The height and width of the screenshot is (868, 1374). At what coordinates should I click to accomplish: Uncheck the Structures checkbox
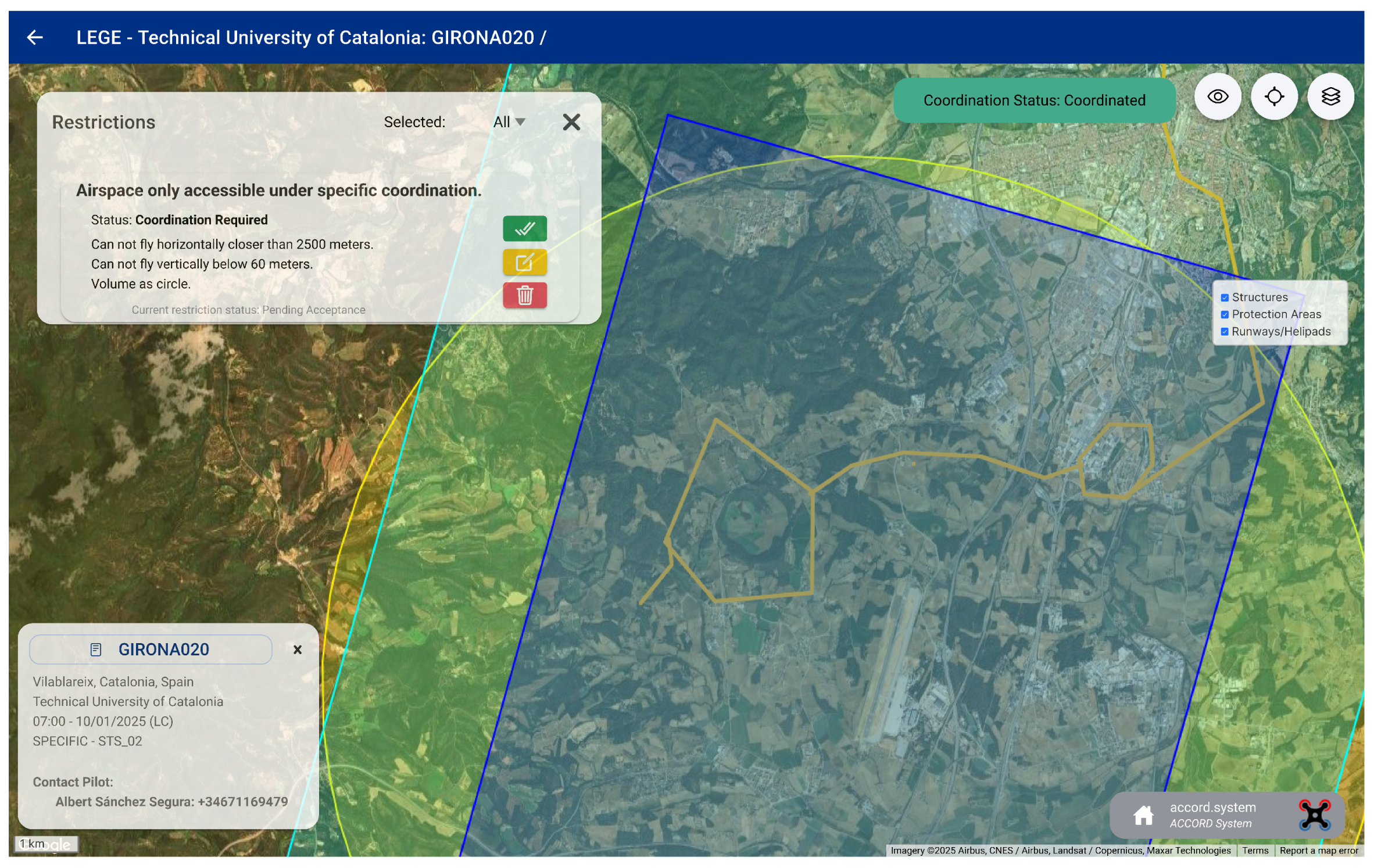tap(1225, 297)
